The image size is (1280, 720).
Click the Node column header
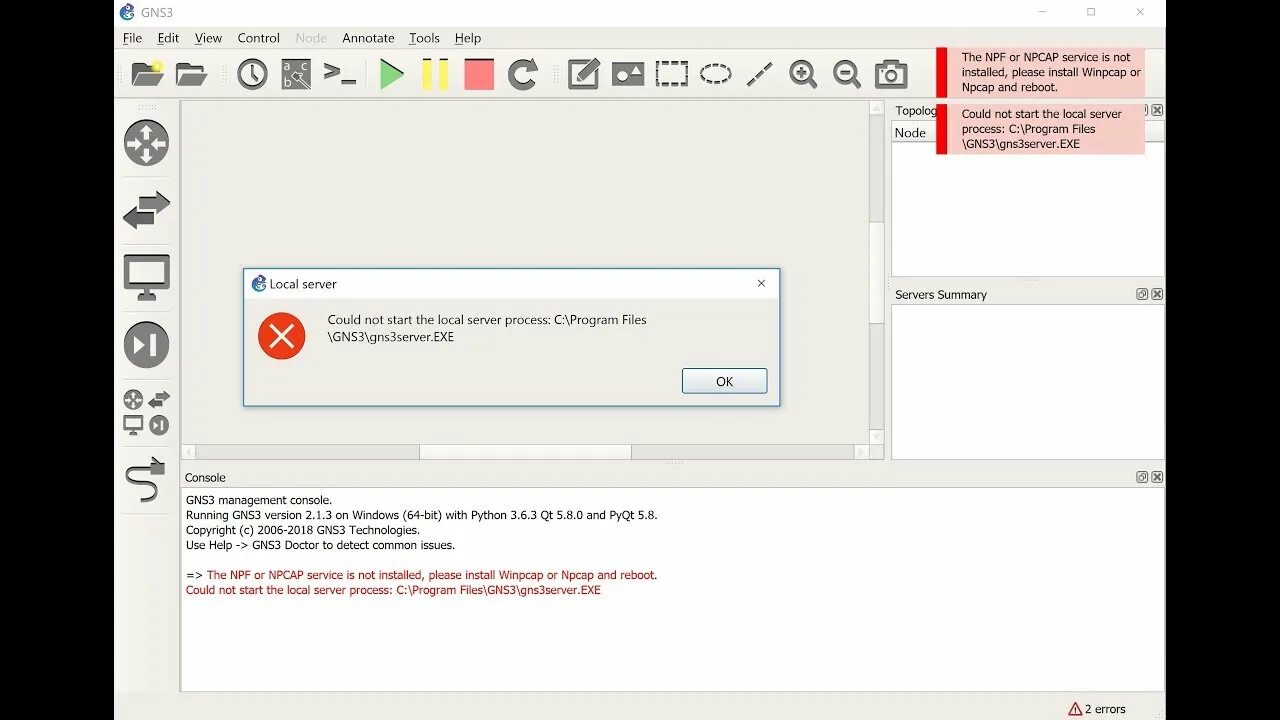tap(913, 132)
